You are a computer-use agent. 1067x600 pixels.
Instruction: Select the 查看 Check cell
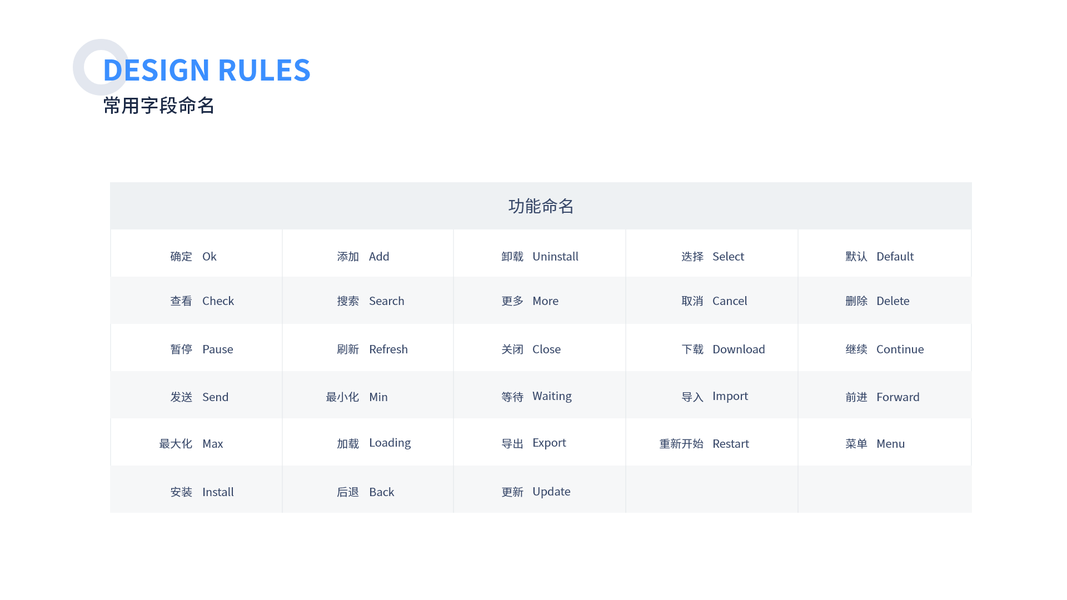(202, 301)
